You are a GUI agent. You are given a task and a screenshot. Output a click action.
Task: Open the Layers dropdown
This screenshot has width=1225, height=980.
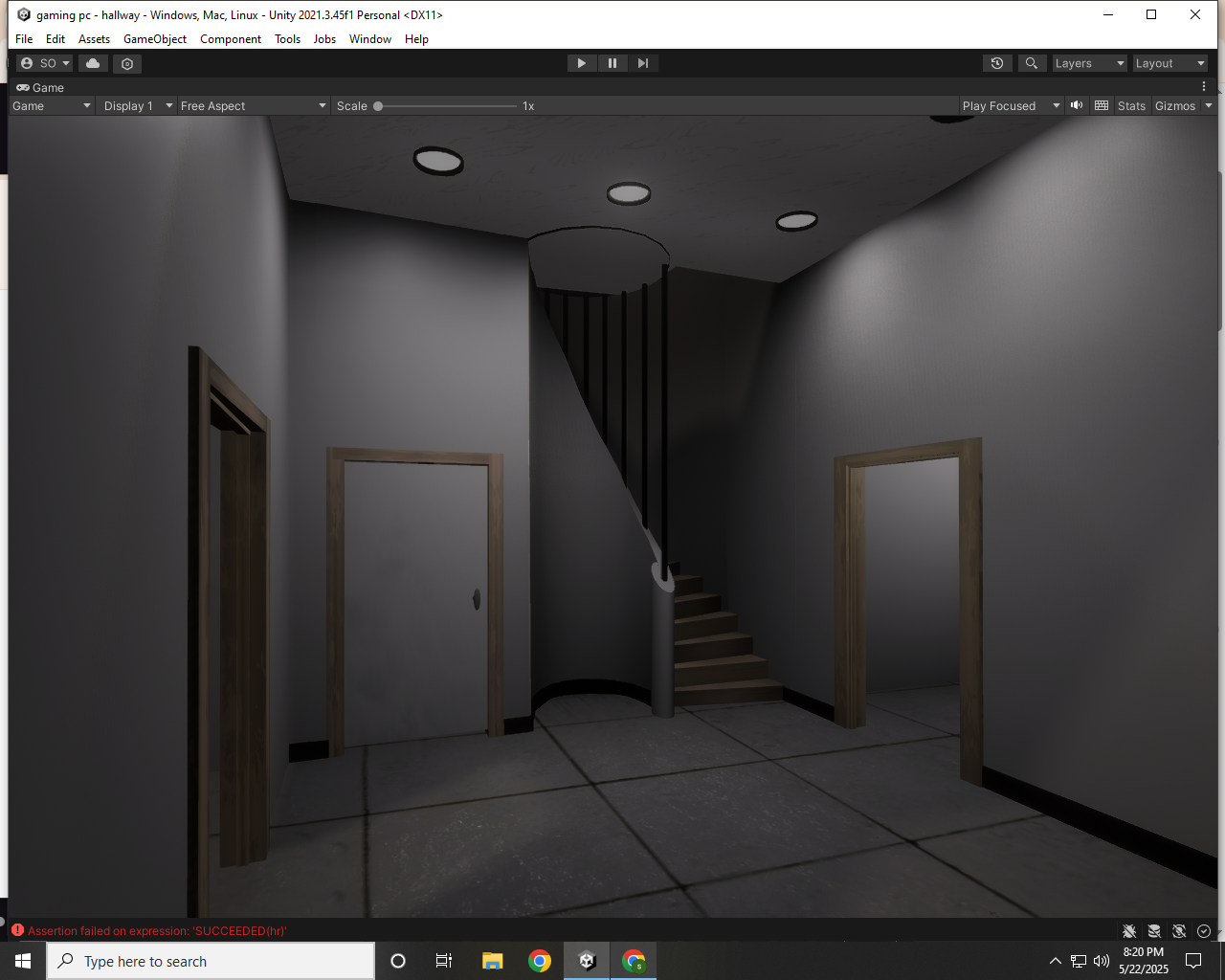[1089, 63]
